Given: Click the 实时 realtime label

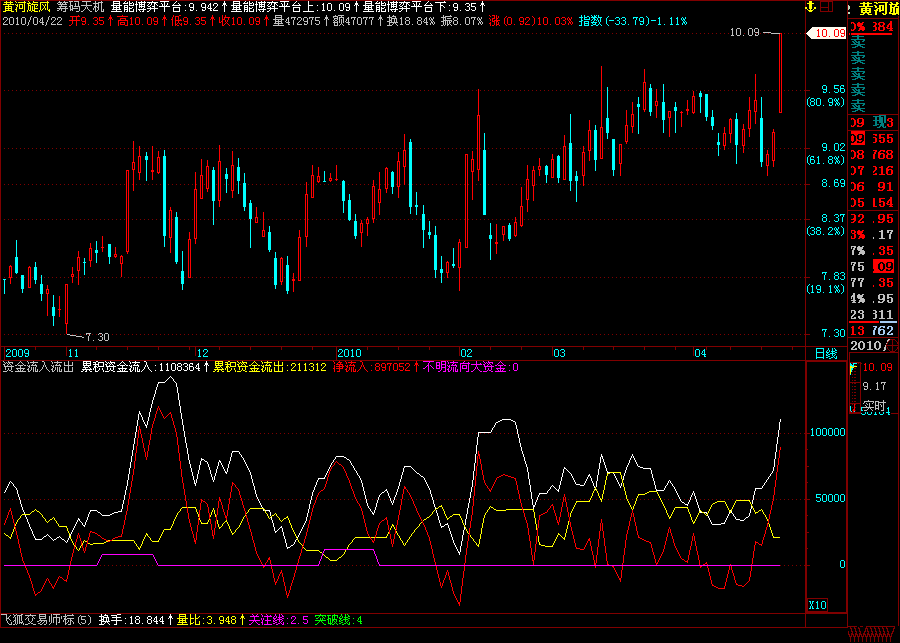Looking at the screenshot, I should point(875,406).
